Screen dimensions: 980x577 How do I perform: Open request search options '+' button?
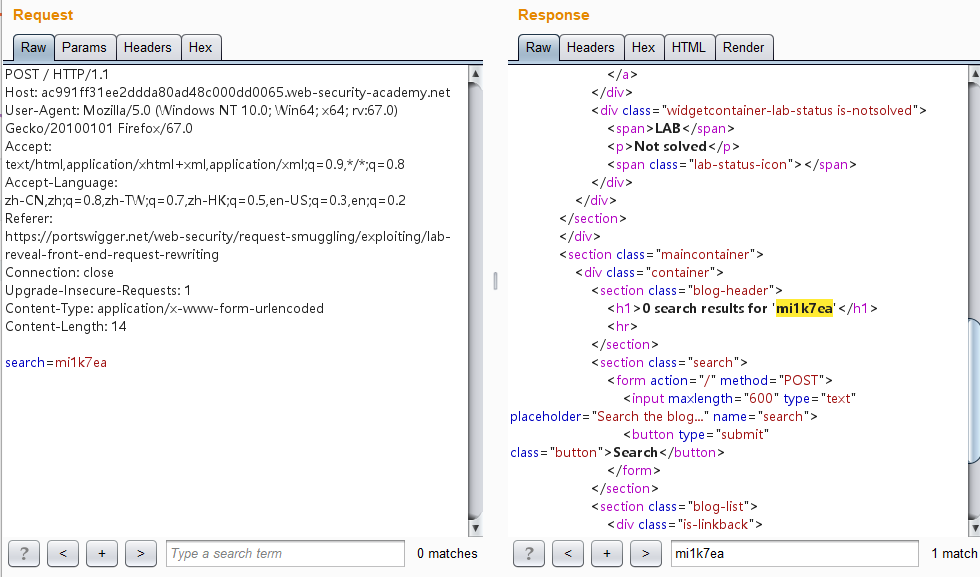(x=101, y=553)
